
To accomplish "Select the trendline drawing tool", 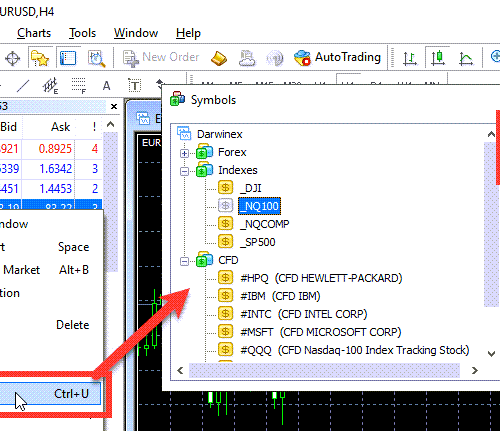I will point(23,86).
